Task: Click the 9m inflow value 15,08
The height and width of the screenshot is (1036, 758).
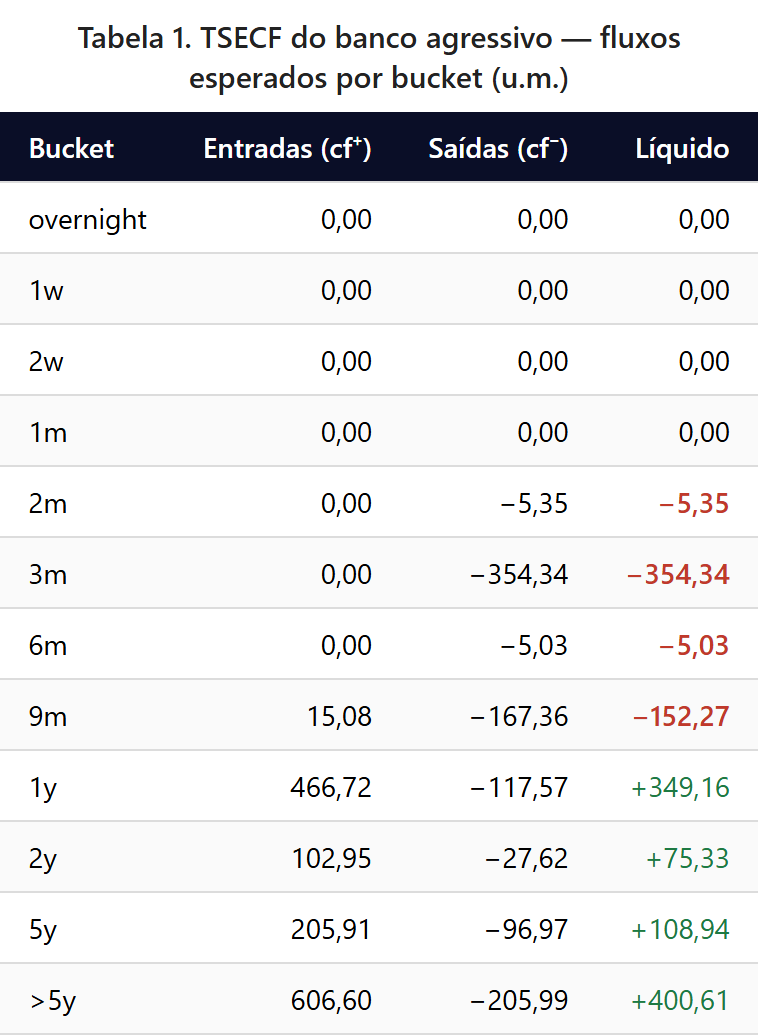Action: click(x=340, y=717)
